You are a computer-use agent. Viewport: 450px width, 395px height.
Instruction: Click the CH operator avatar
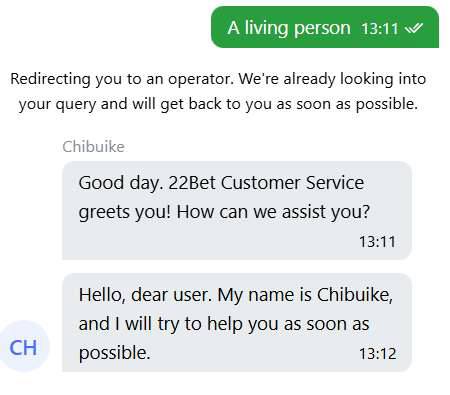click(24, 347)
